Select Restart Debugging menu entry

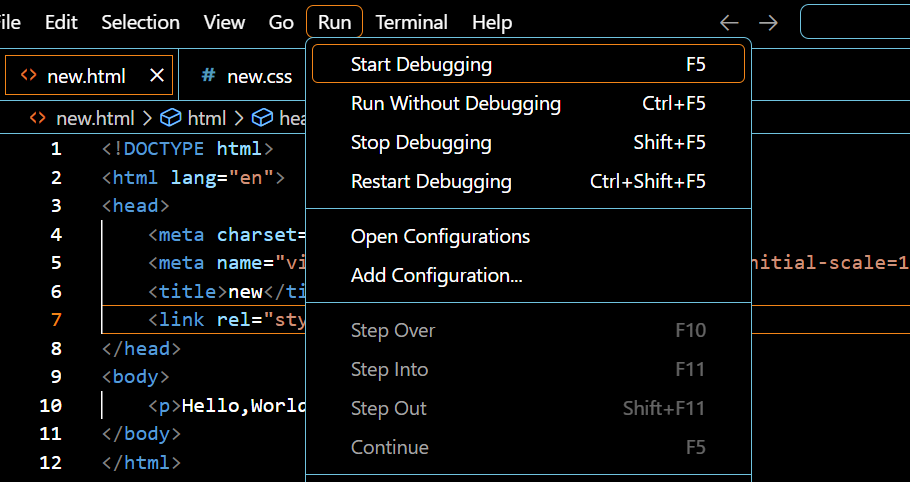coord(528,181)
